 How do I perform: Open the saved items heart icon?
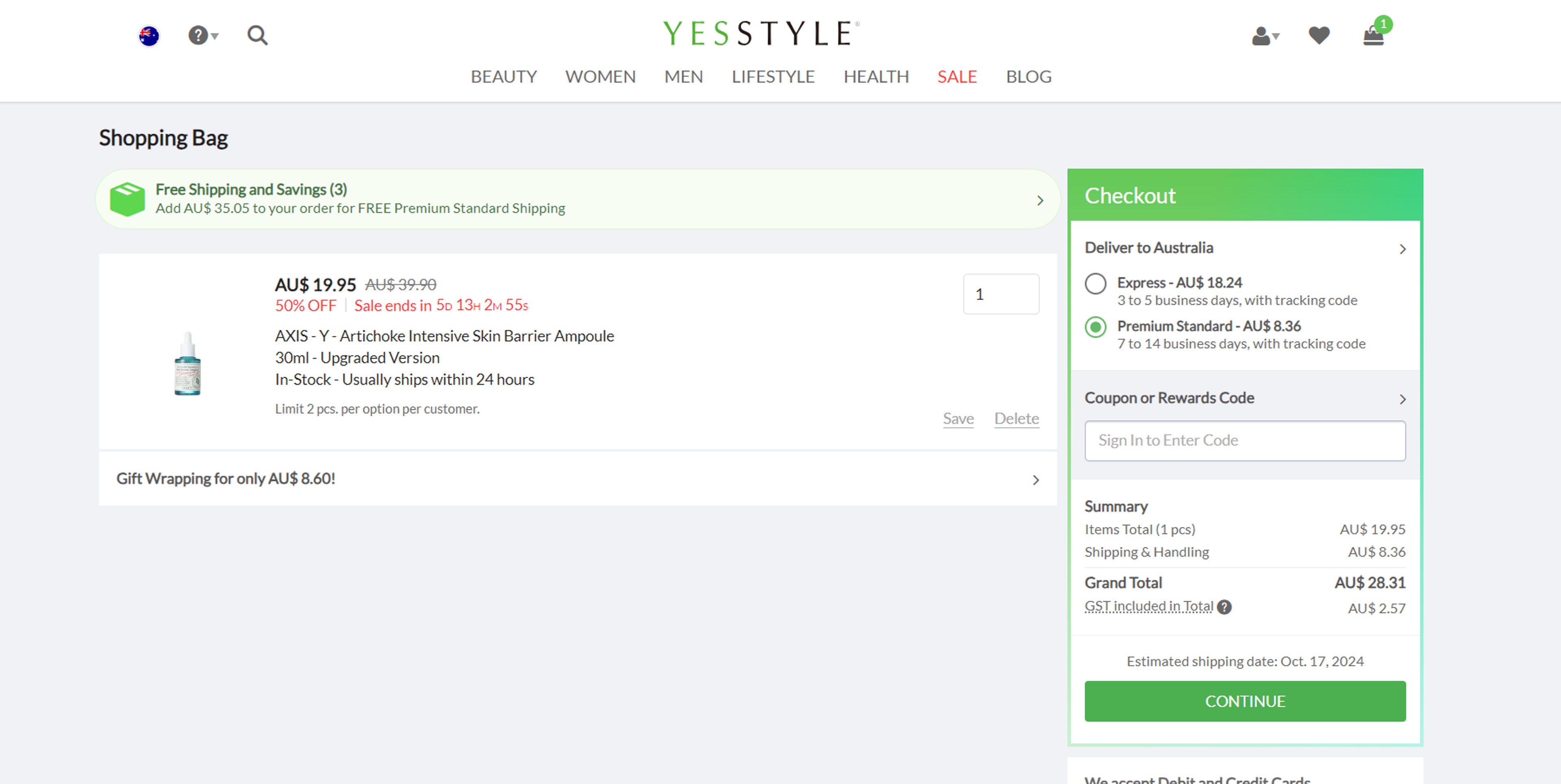point(1319,35)
